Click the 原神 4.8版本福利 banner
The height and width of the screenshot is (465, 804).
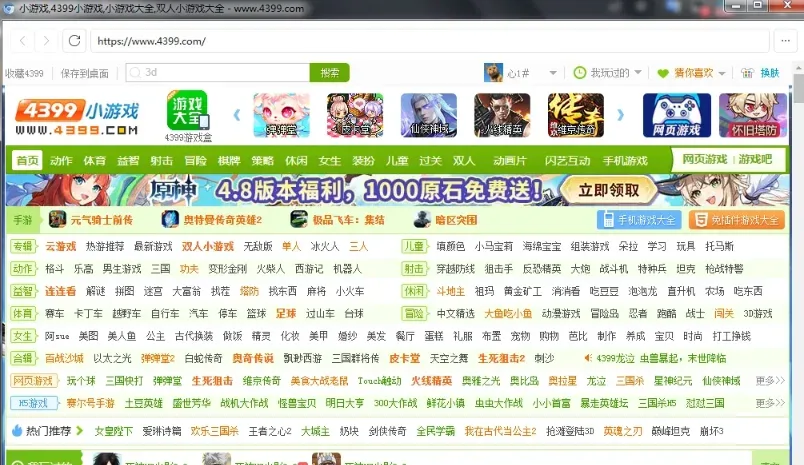(397, 190)
